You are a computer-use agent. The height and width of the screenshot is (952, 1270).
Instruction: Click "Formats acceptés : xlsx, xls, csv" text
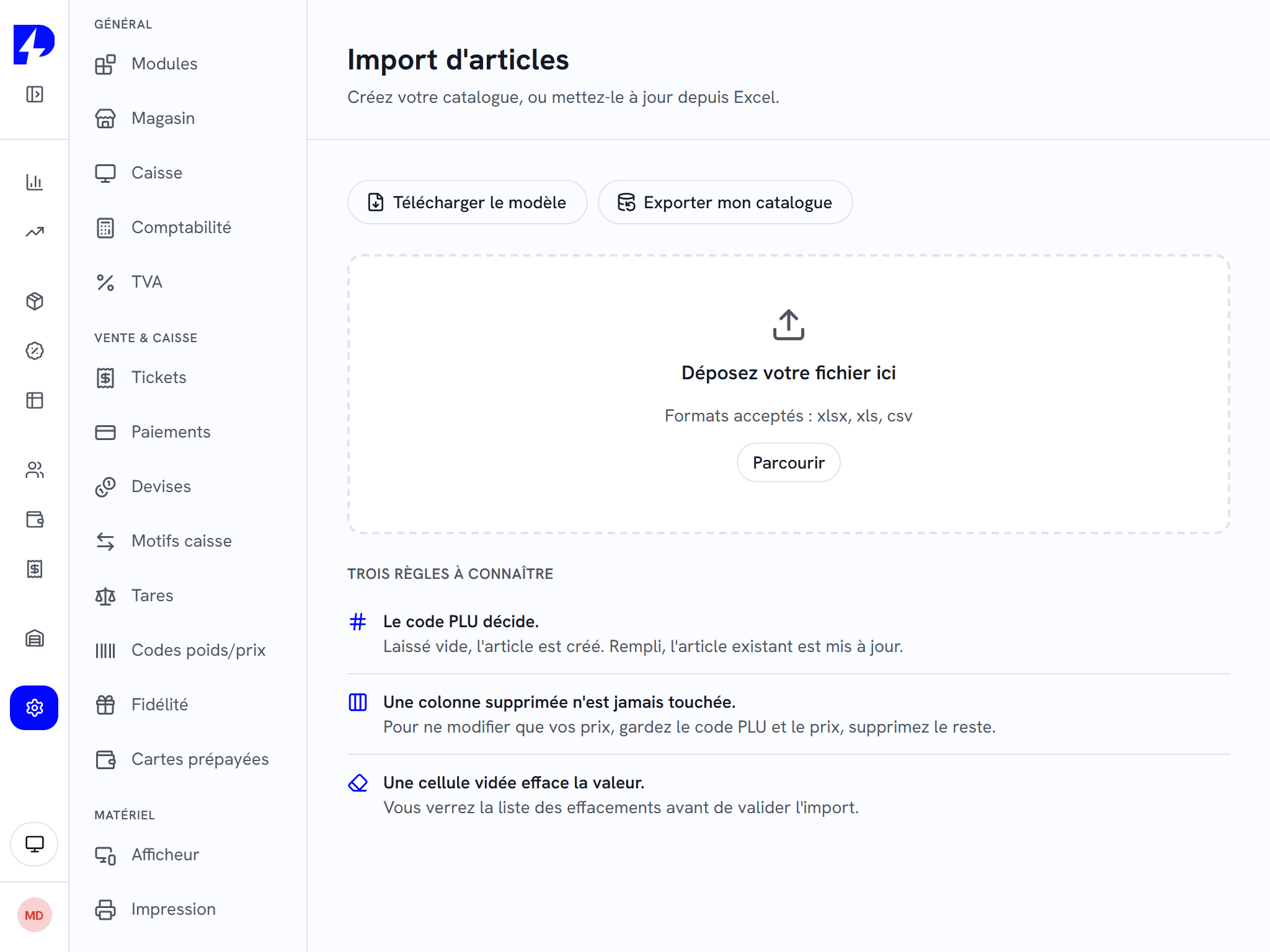pyautogui.click(x=788, y=415)
